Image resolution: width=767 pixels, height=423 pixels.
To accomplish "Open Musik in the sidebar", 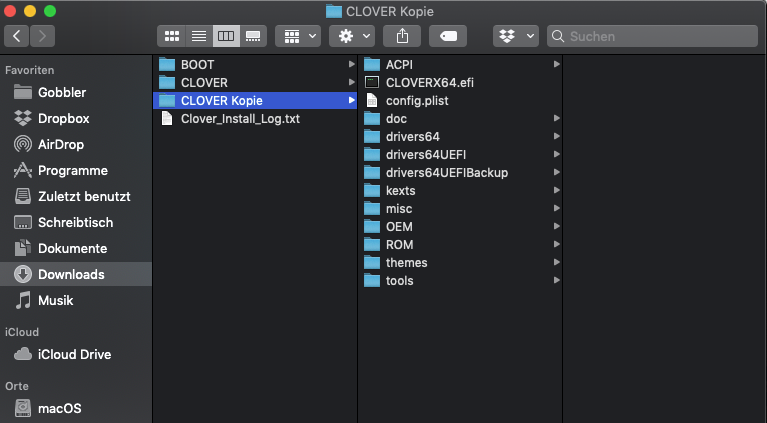I will 76,300.
